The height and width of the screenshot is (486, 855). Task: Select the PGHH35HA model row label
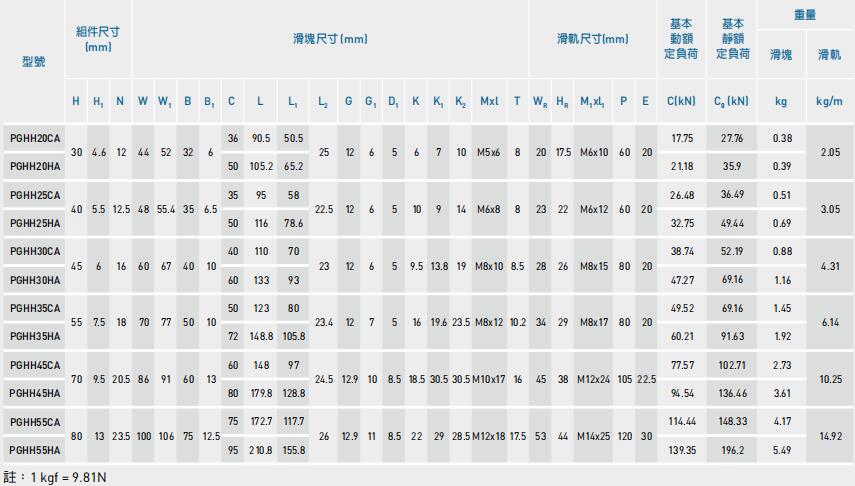tap(34, 337)
